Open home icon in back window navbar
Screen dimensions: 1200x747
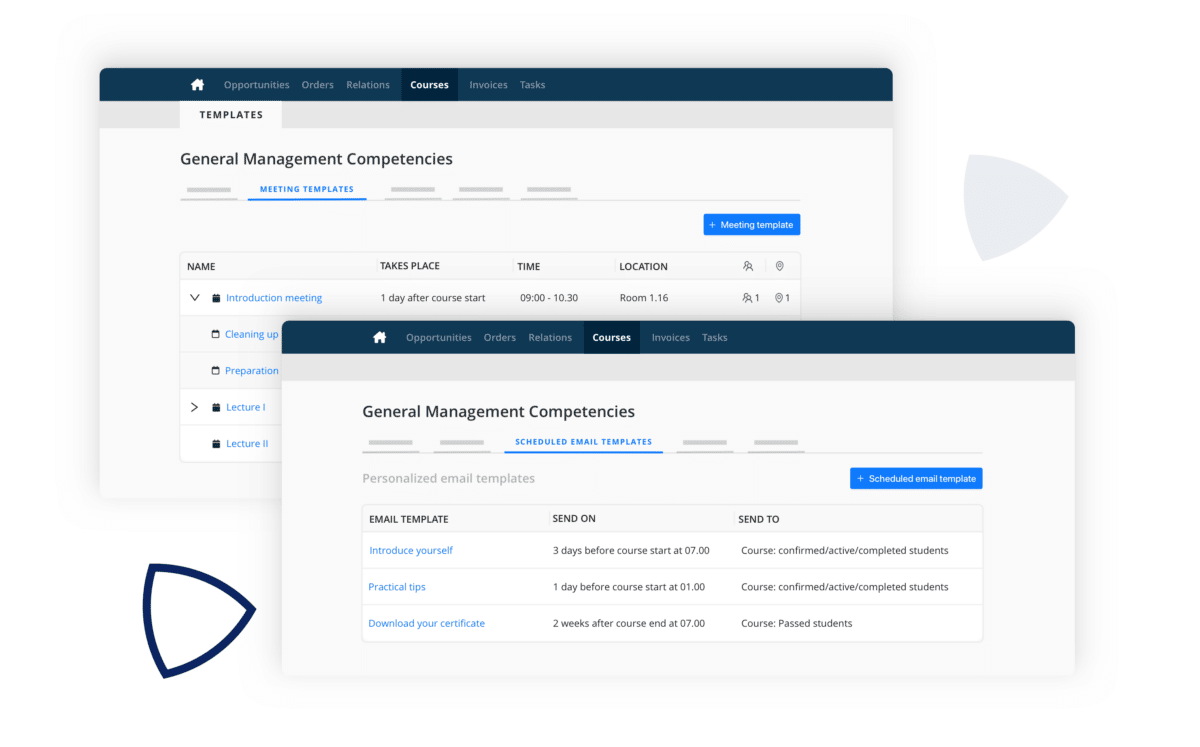pos(197,85)
